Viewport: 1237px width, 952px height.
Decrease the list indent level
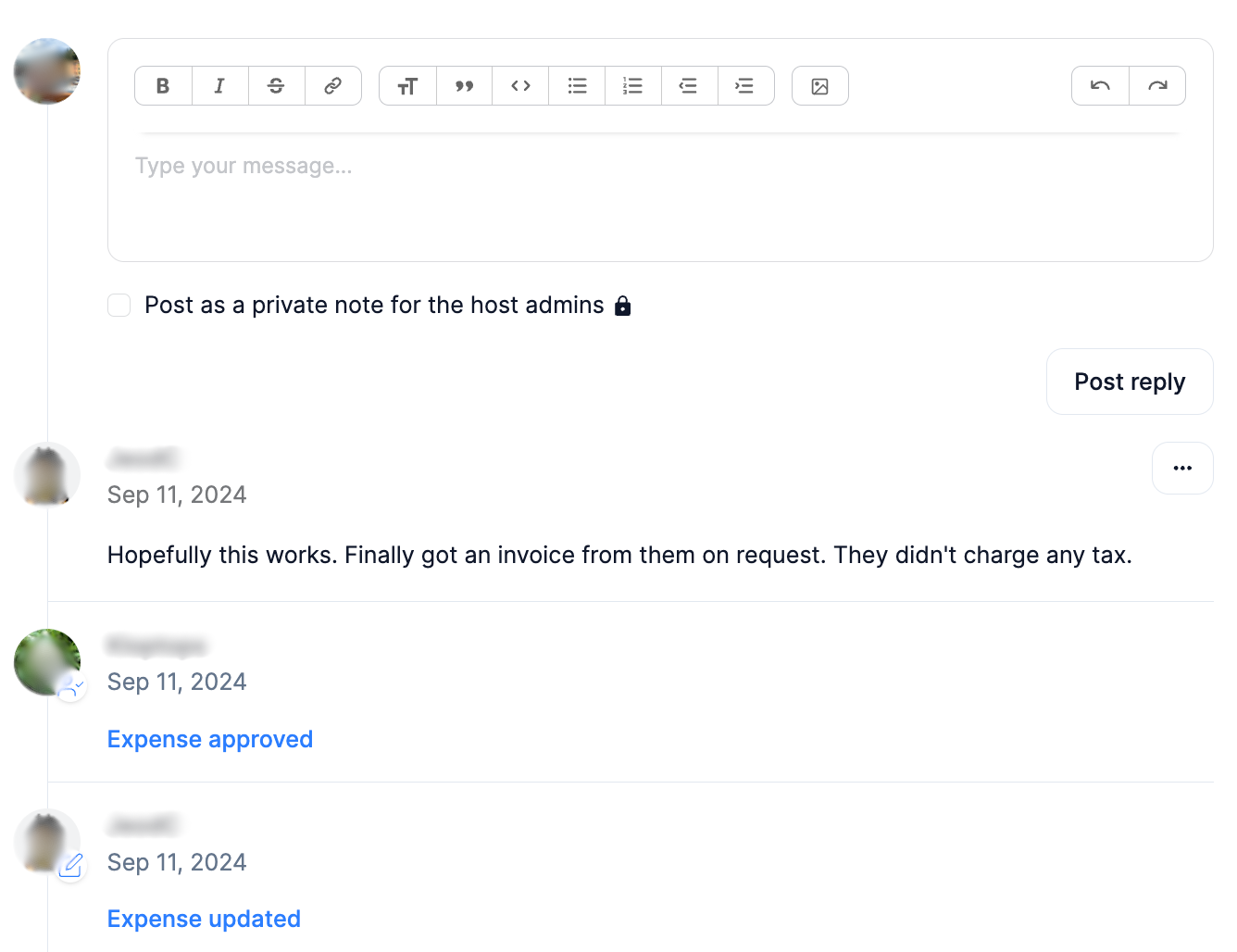click(689, 86)
